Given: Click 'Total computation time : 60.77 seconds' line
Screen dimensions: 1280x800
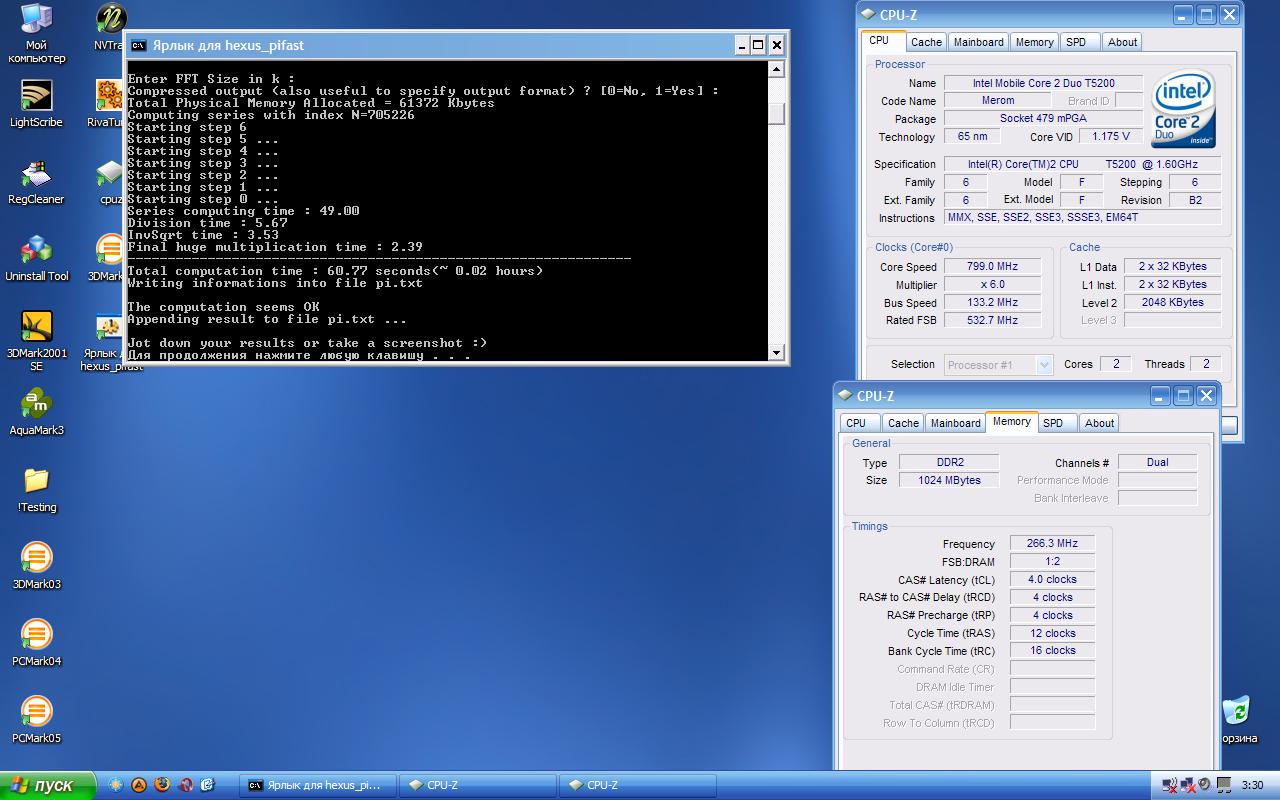Looking at the screenshot, I should click(335, 271).
